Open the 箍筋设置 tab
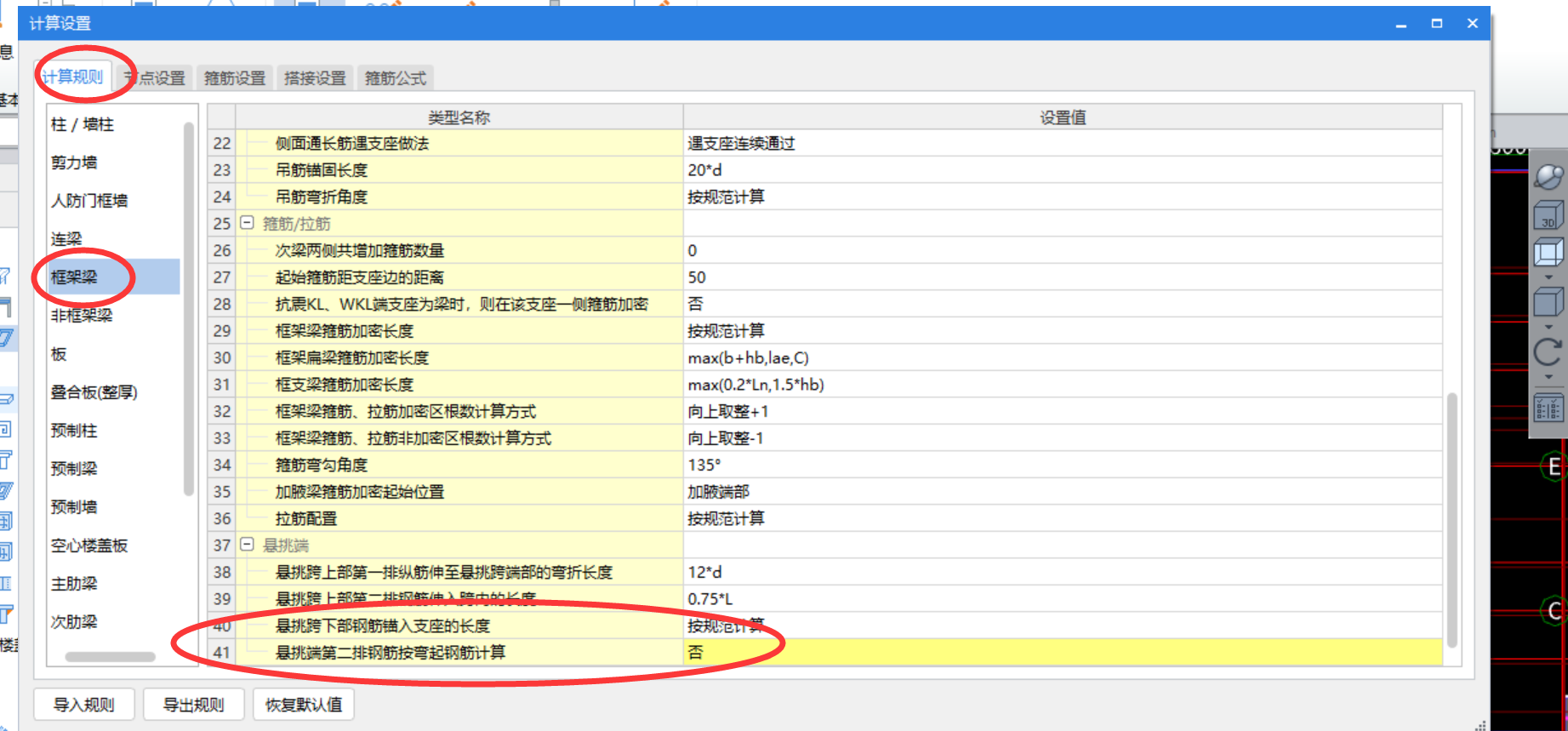Image resolution: width=1568 pixels, height=731 pixels. coord(235,78)
